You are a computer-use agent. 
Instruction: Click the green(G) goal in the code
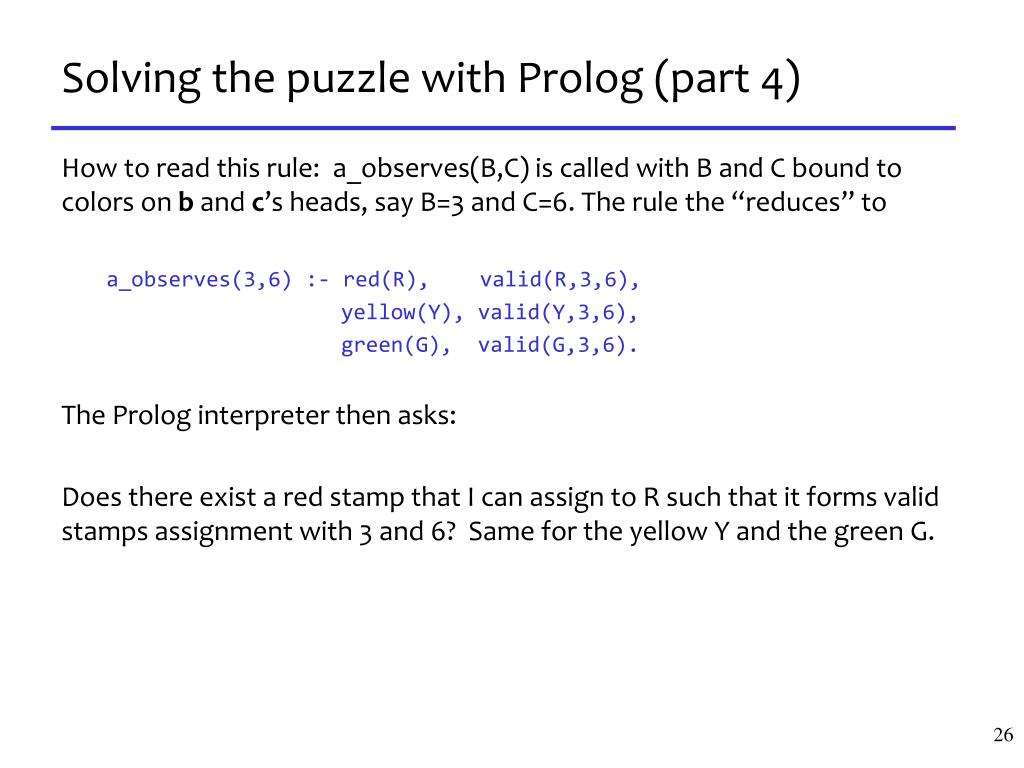coord(390,345)
